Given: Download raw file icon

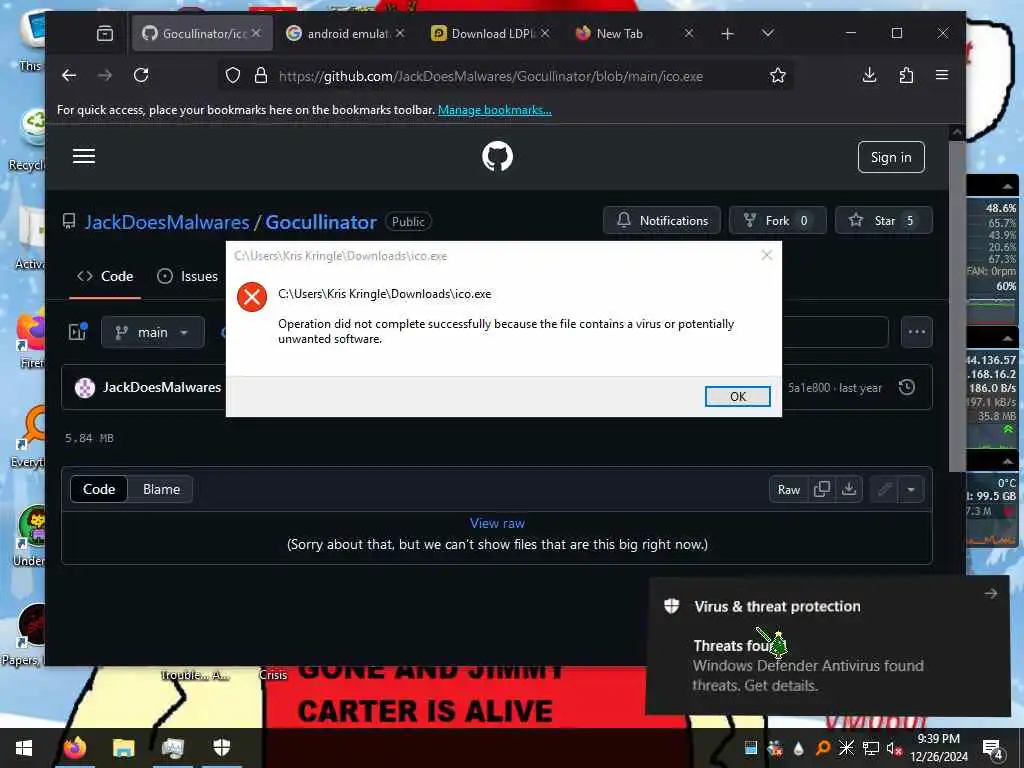Looking at the screenshot, I should [848, 489].
